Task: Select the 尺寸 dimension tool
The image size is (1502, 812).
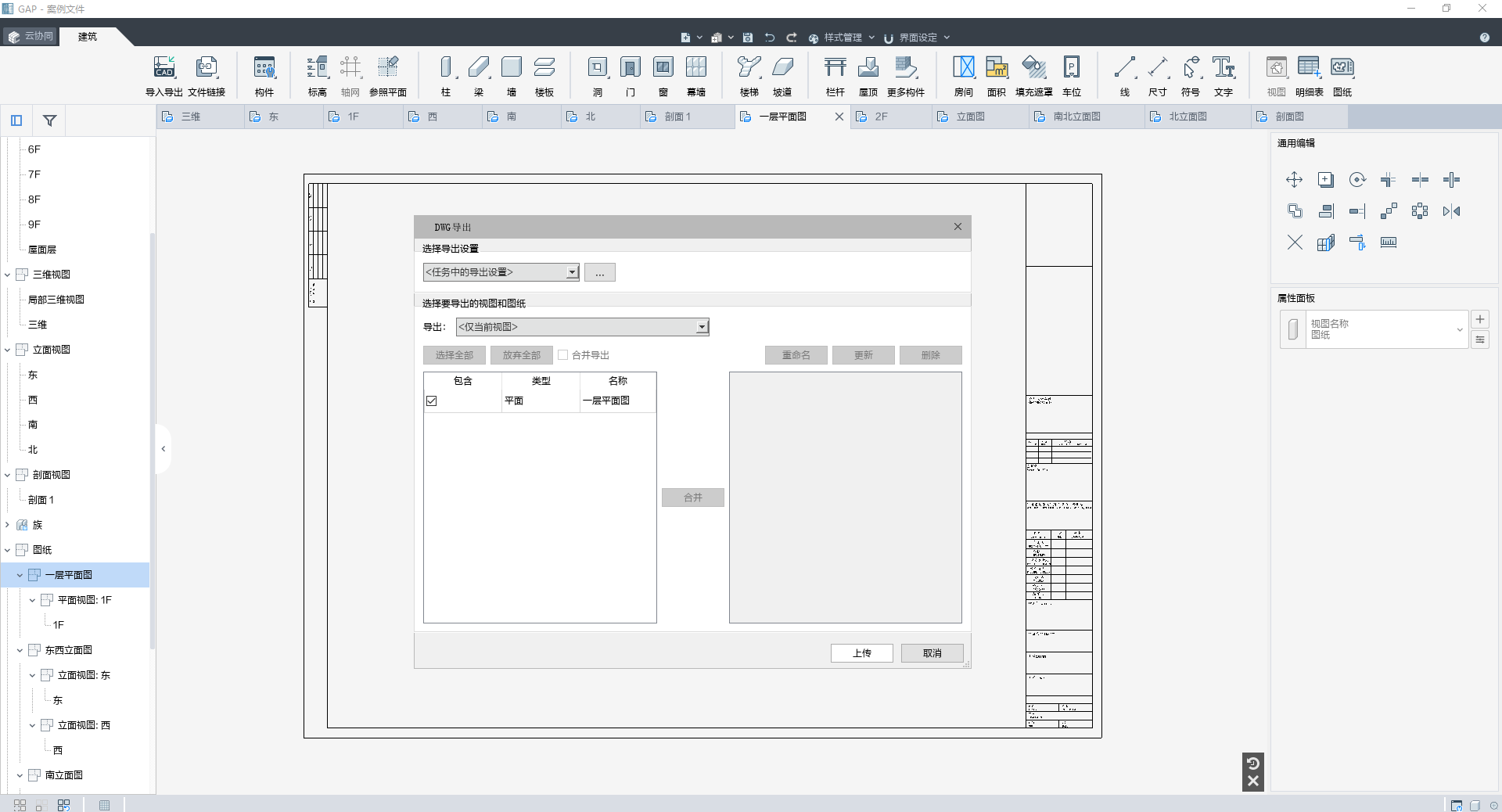Action: click(x=1158, y=76)
